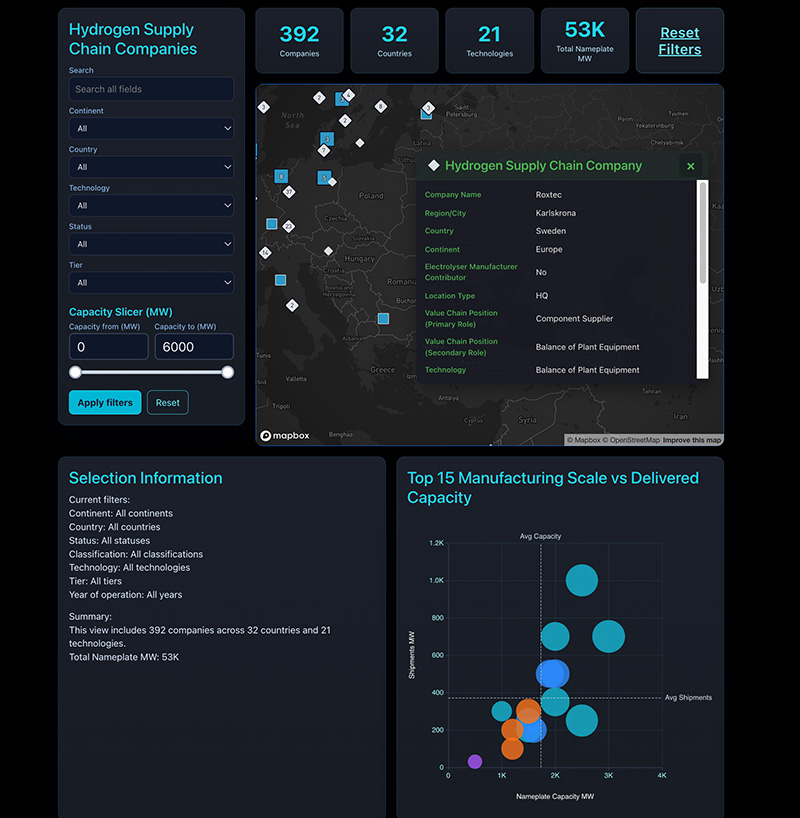Expand the Technology filter dropdown
Image resolution: width=800 pixels, height=818 pixels.
coord(151,205)
